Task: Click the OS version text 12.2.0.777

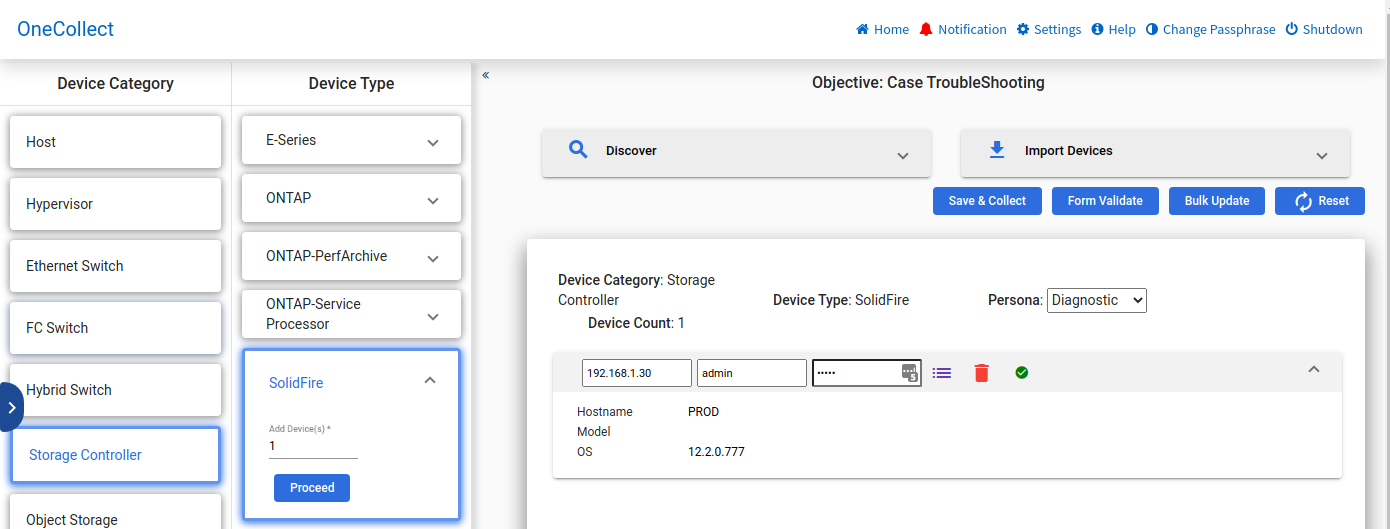Action: click(716, 452)
